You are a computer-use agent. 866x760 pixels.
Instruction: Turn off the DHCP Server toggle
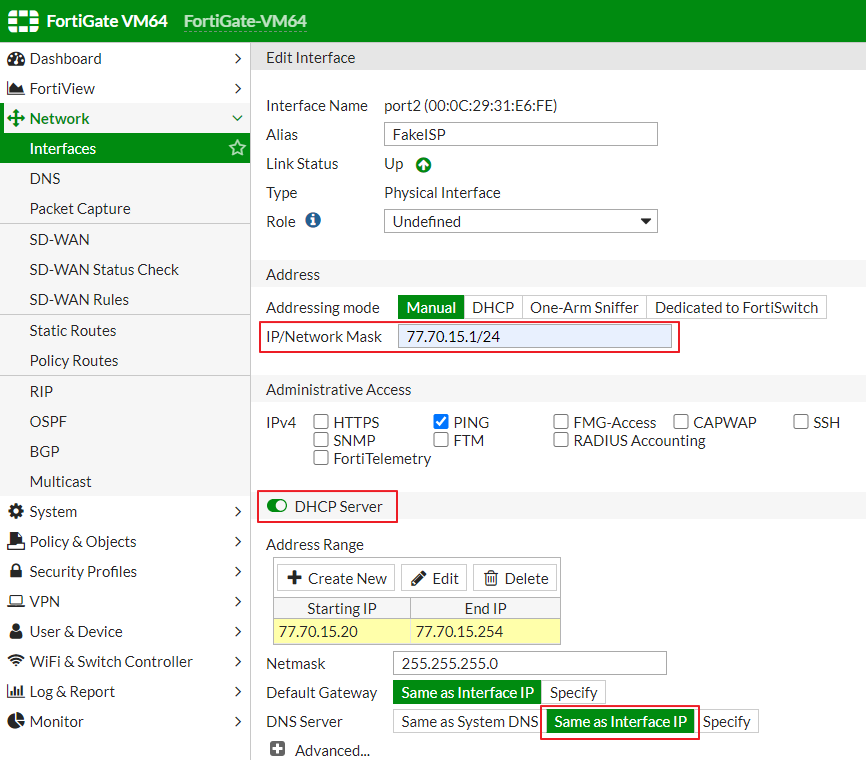pyautogui.click(x=277, y=506)
